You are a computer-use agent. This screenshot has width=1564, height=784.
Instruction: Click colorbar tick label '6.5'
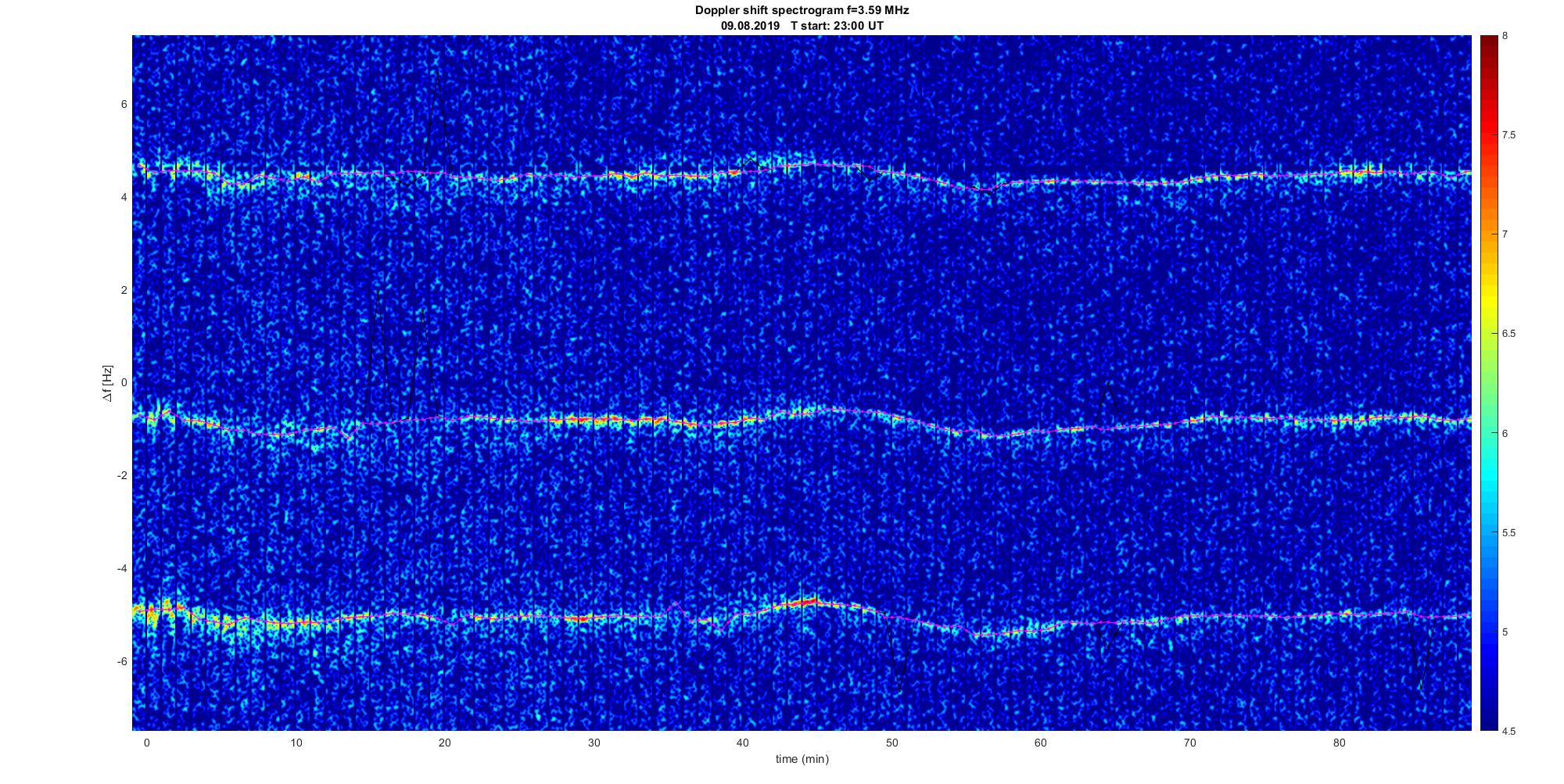point(1509,334)
